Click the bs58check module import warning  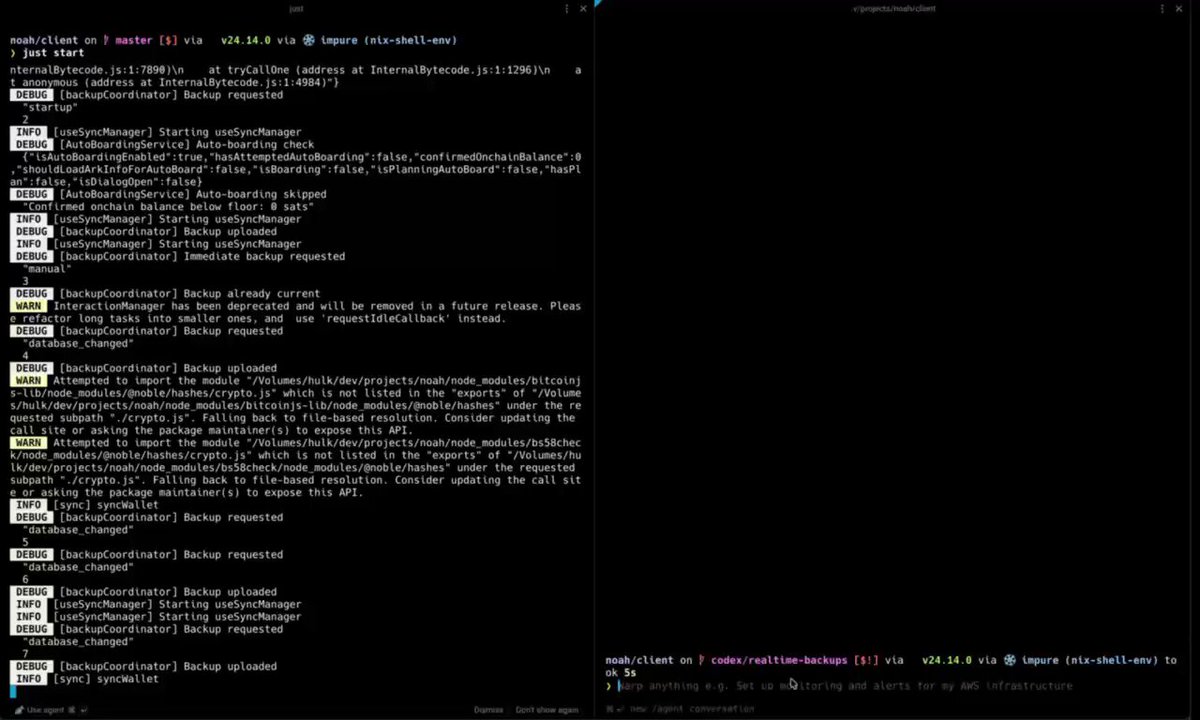point(295,467)
